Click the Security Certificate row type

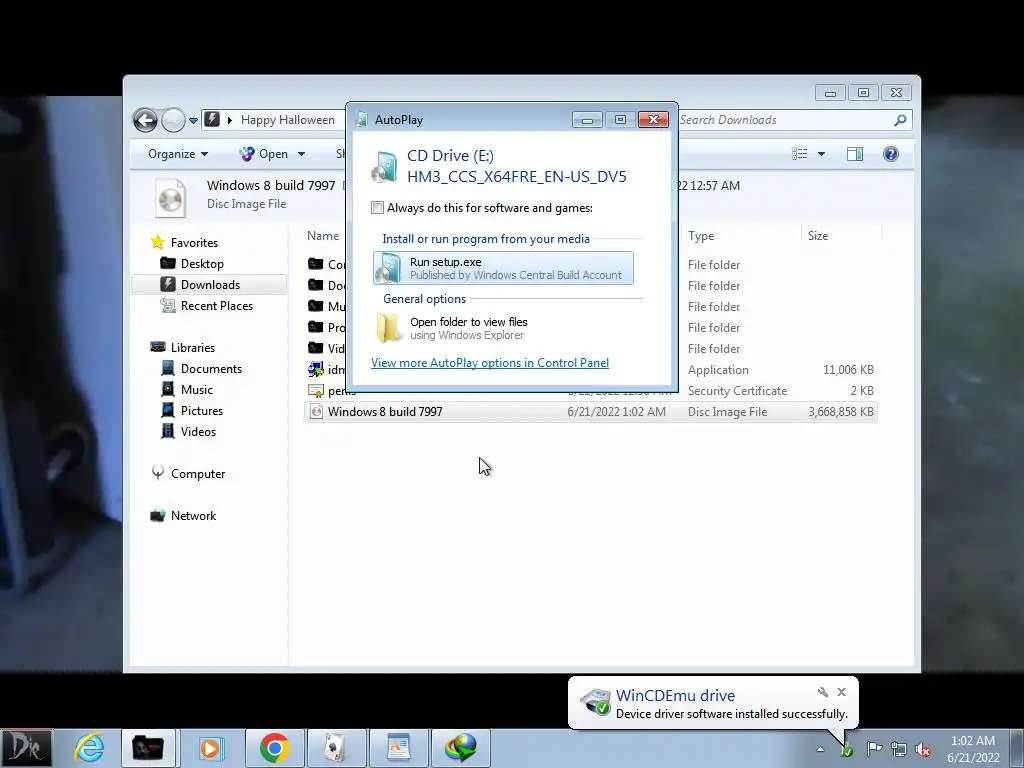coord(737,391)
